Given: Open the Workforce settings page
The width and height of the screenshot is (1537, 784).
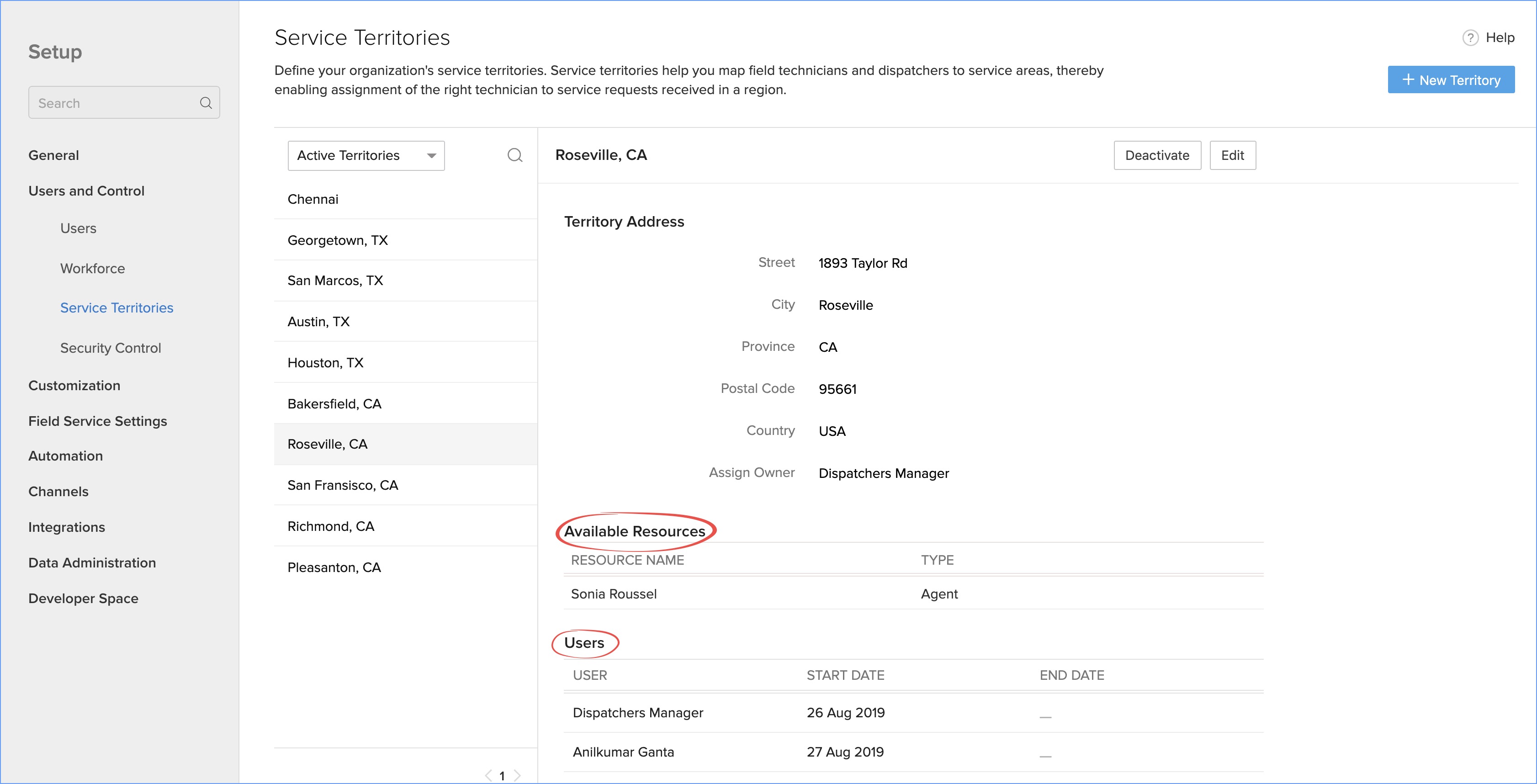Looking at the screenshot, I should pyautogui.click(x=92, y=269).
